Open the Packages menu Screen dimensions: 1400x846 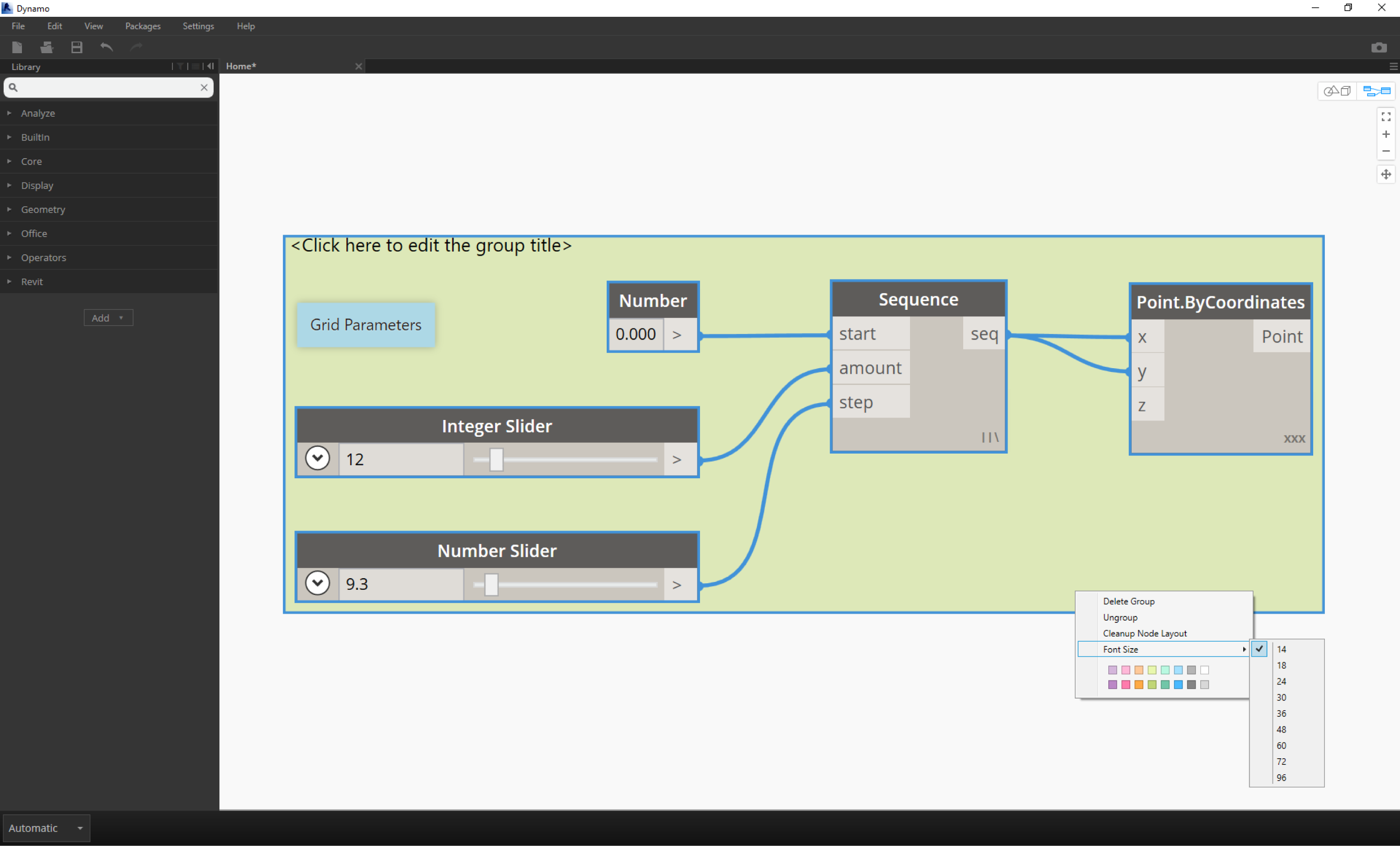(143, 26)
